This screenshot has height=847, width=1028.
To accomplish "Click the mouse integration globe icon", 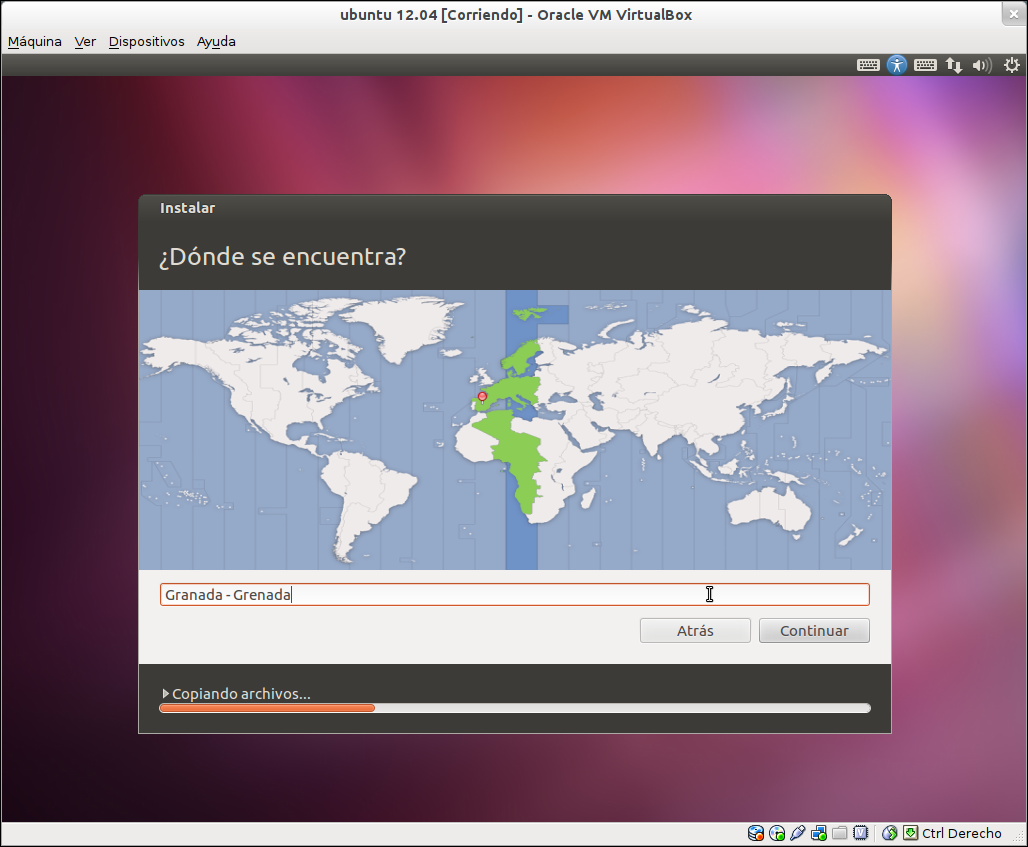I will coord(890,833).
